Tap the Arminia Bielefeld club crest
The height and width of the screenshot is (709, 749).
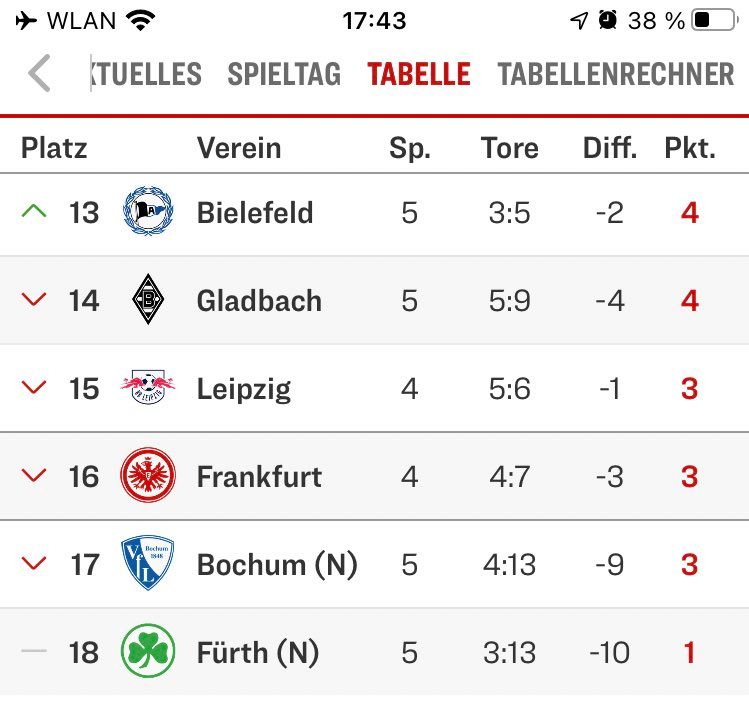coord(148,212)
